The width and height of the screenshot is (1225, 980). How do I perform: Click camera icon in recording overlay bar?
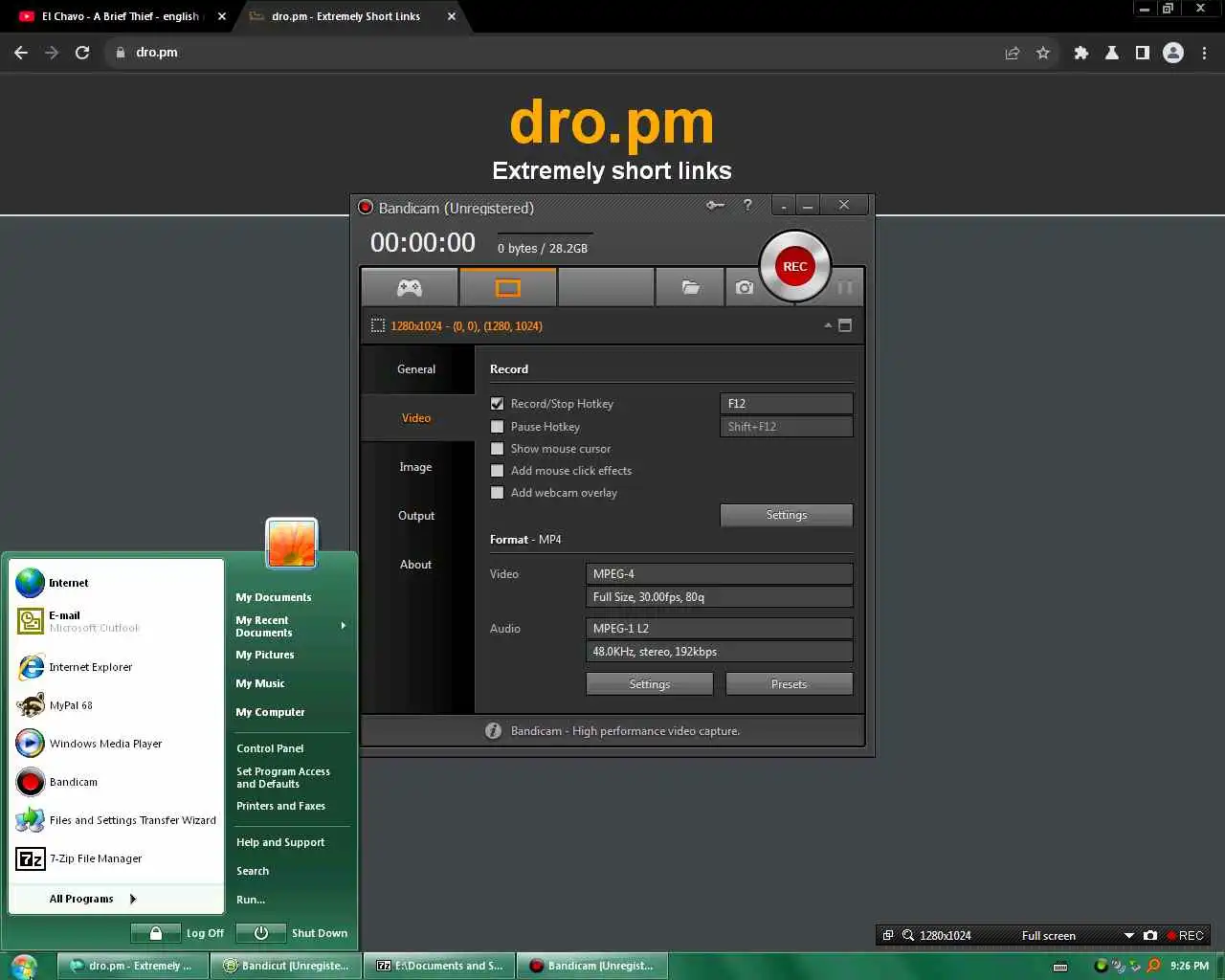click(1150, 935)
